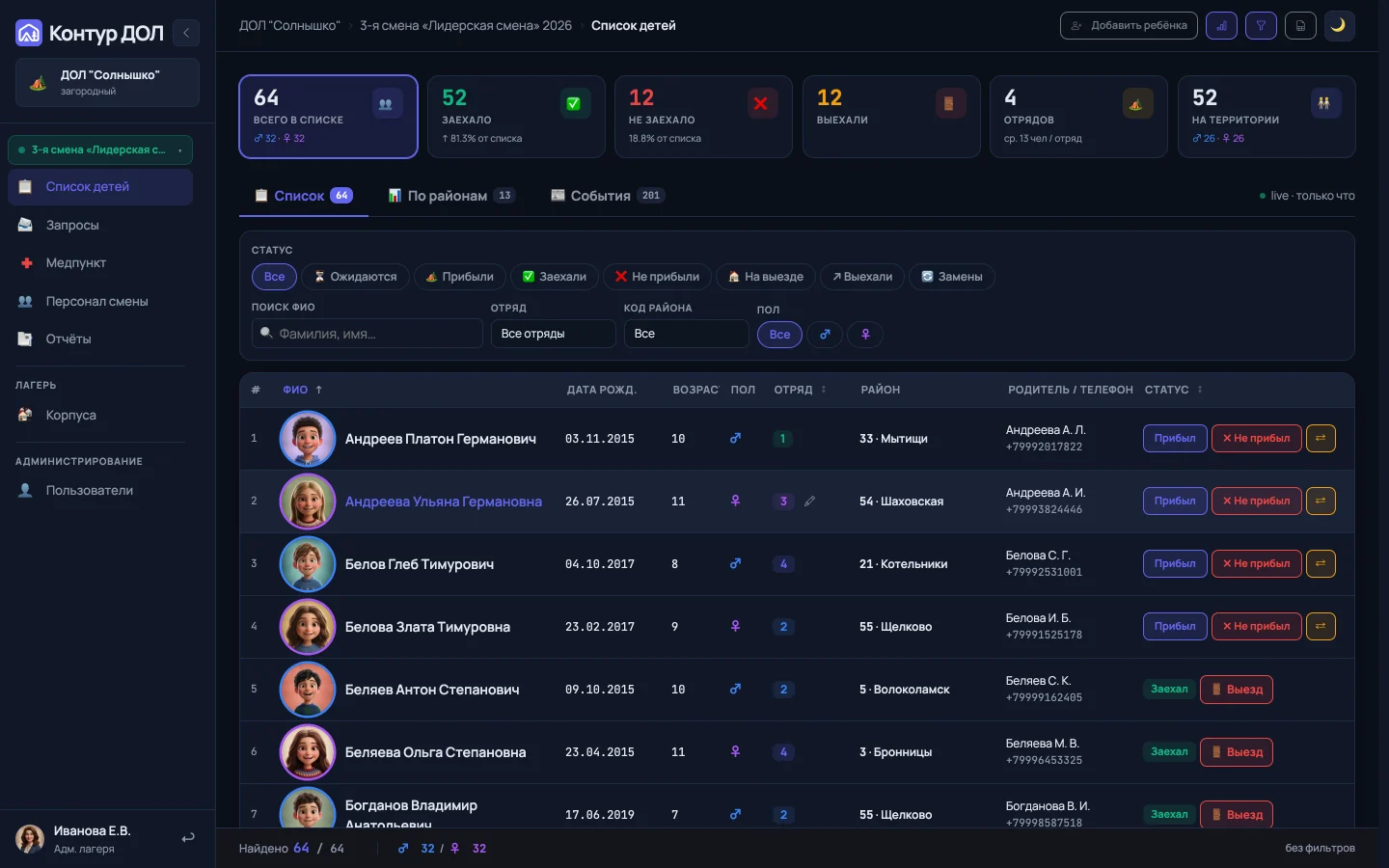Mark Белов Глеб as Не прибыл
The height and width of the screenshot is (868, 1389).
(1257, 564)
